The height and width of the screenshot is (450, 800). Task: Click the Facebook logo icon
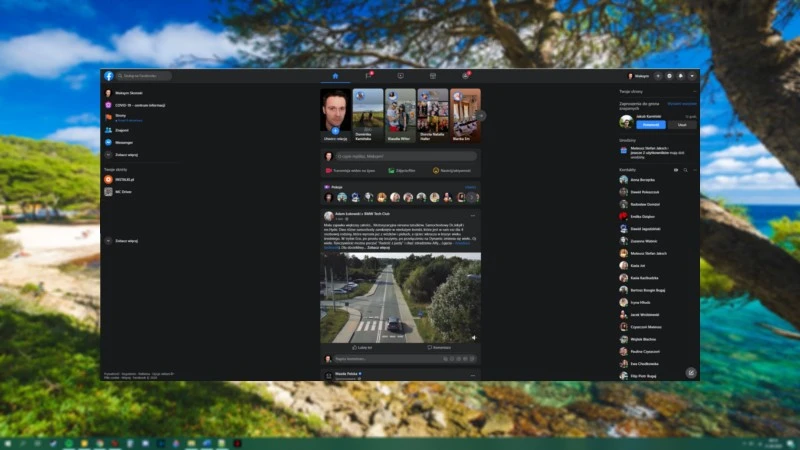(108, 76)
